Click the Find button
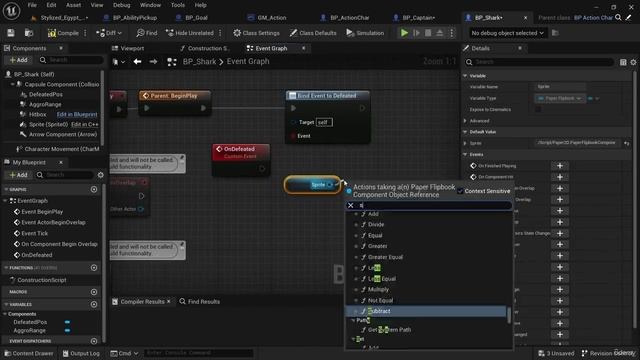Viewport: 640px width, 360px height. [147, 33]
